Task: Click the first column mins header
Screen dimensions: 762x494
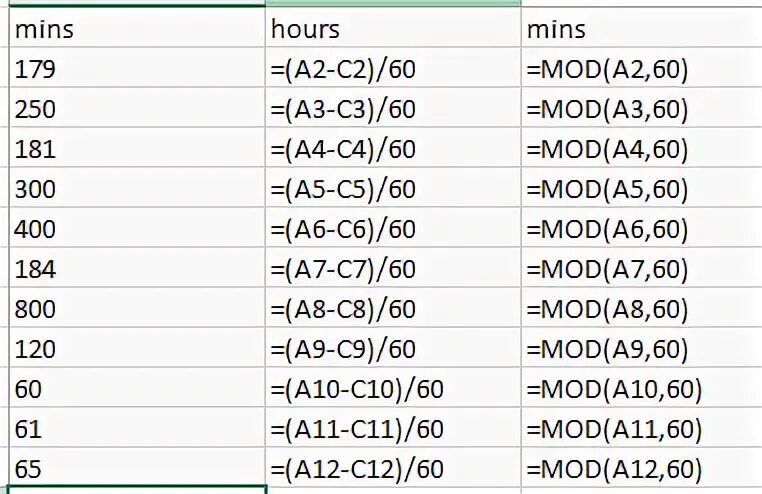Action: [x=137, y=27]
